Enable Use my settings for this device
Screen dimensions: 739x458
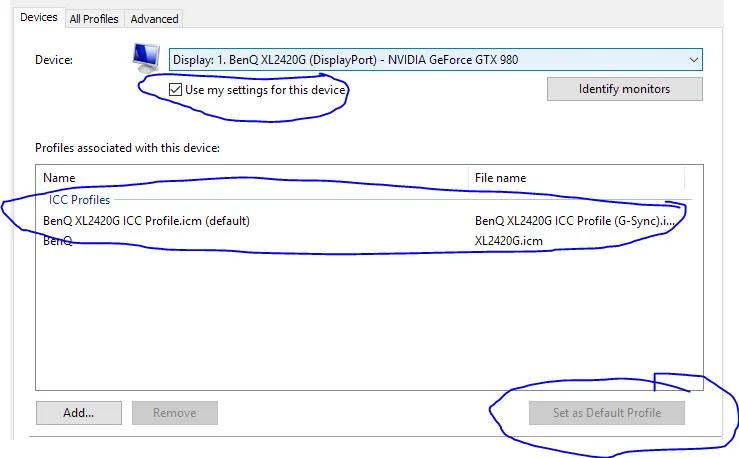[x=175, y=90]
